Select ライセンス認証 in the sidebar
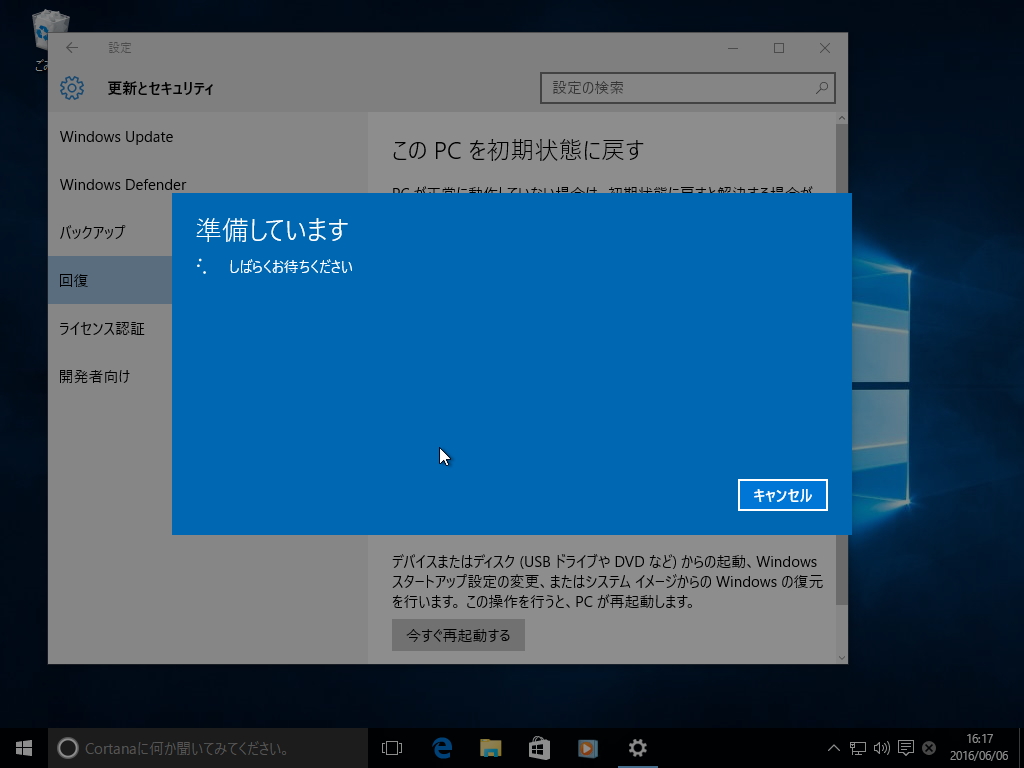 (x=100, y=328)
